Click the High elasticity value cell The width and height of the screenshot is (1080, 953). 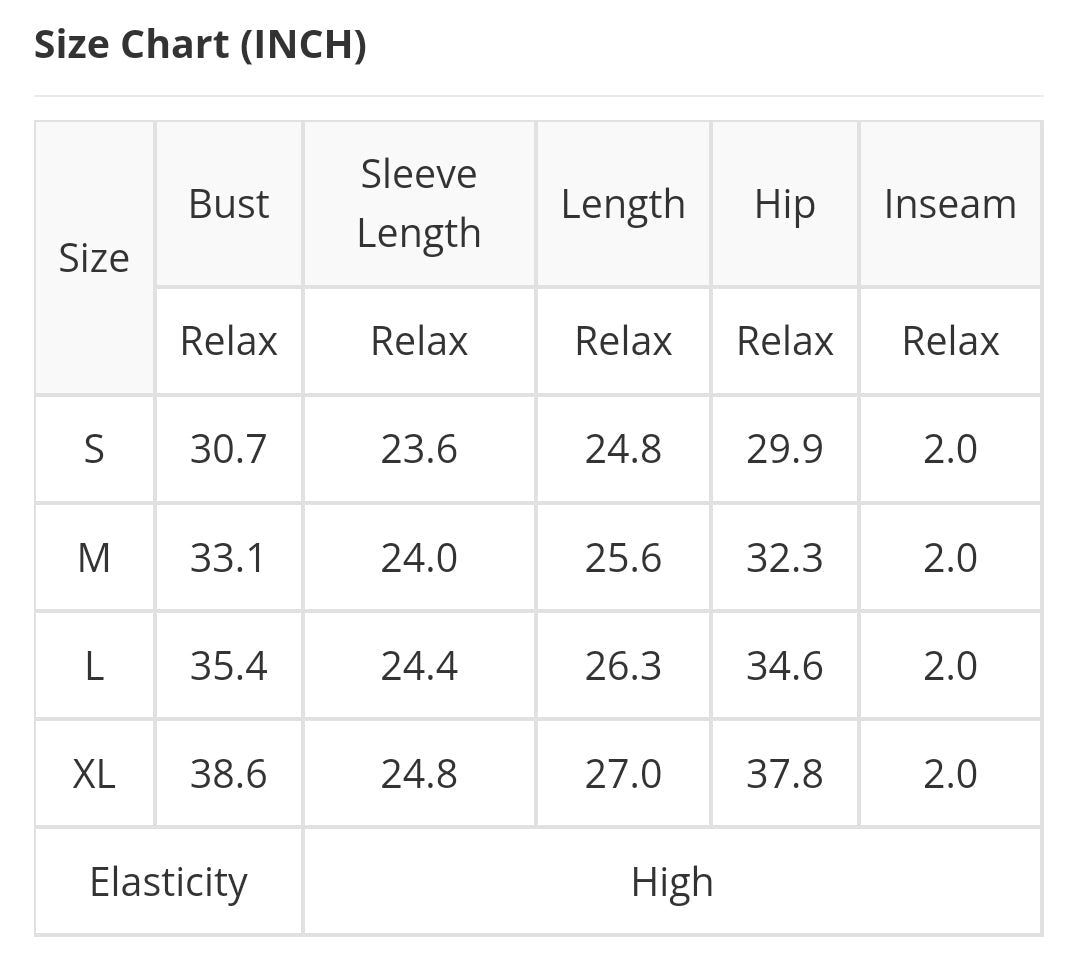(x=672, y=882)
